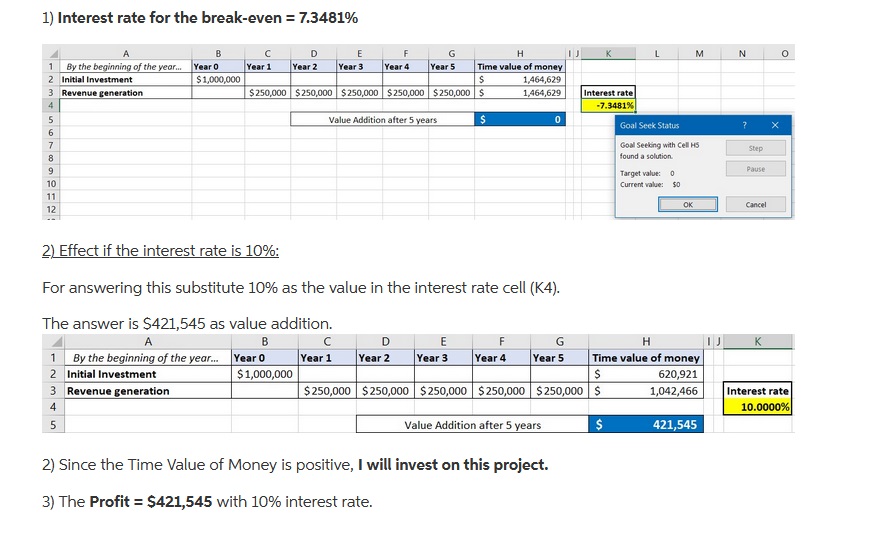This screenshot has width=891, height=535.
Task: Select the blue zero-value cell H5
Action: click(x=520, y=120)
